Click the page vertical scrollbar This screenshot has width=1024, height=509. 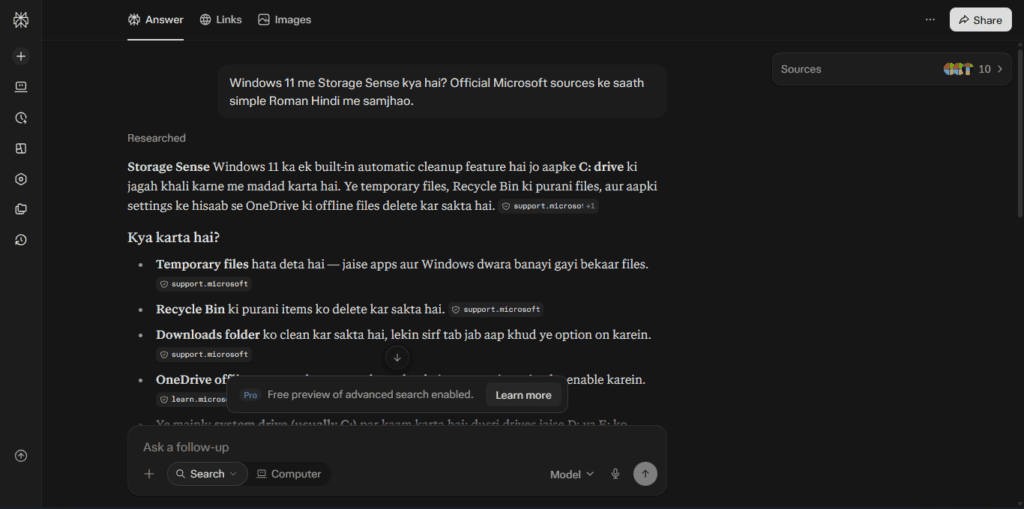pyautogui.click(x=1020, y=131)
